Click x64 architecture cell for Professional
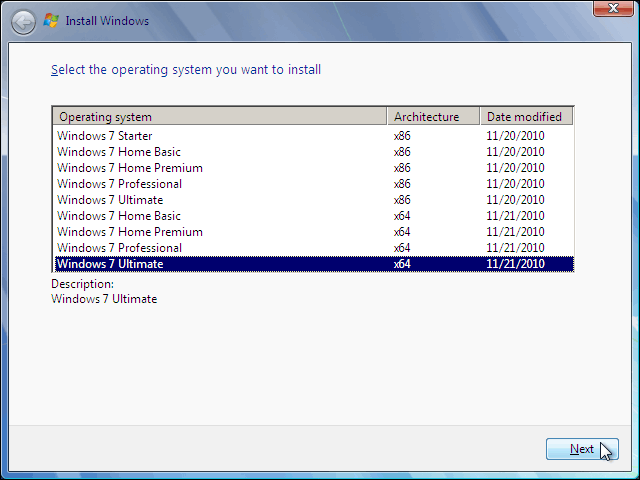 [402, 248]
